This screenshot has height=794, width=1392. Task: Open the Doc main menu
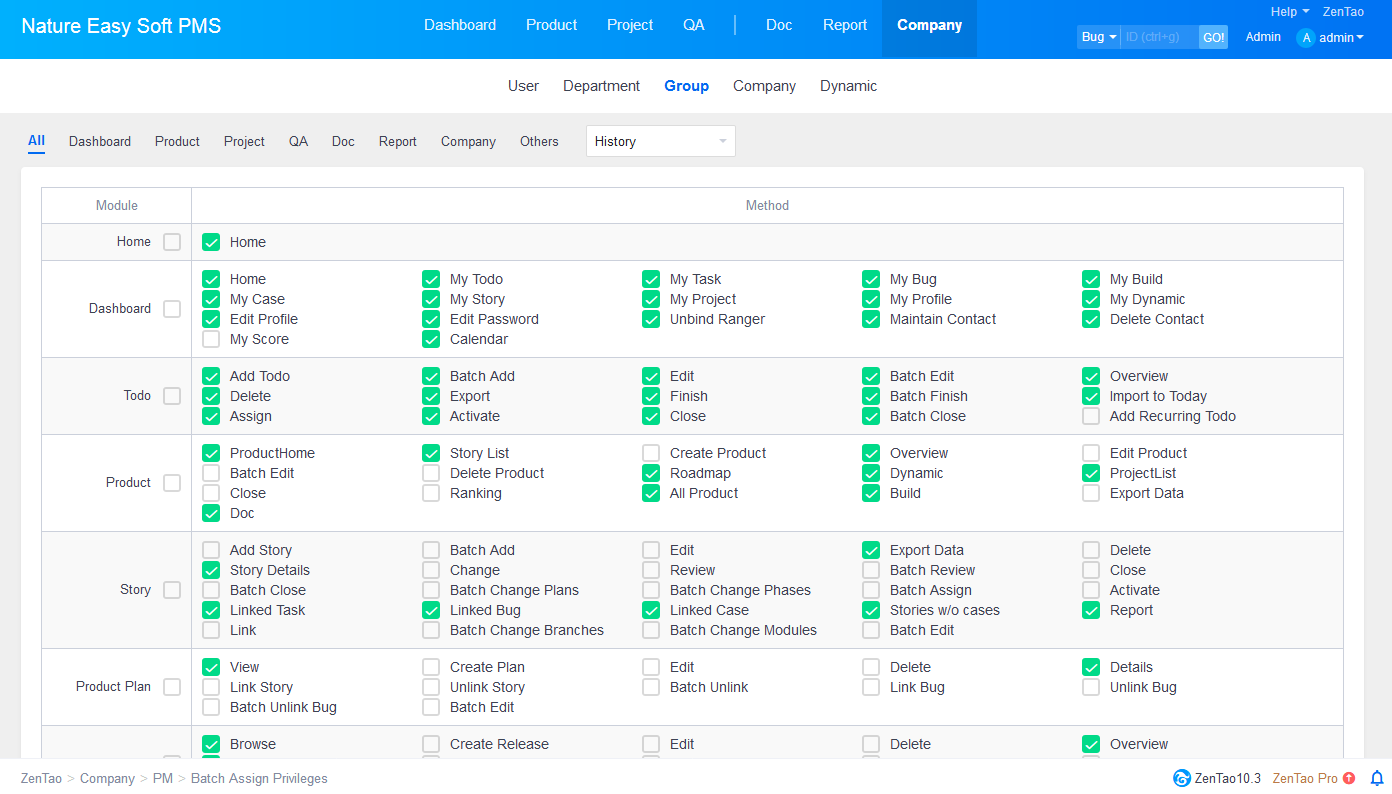click(x=779, y=25)
